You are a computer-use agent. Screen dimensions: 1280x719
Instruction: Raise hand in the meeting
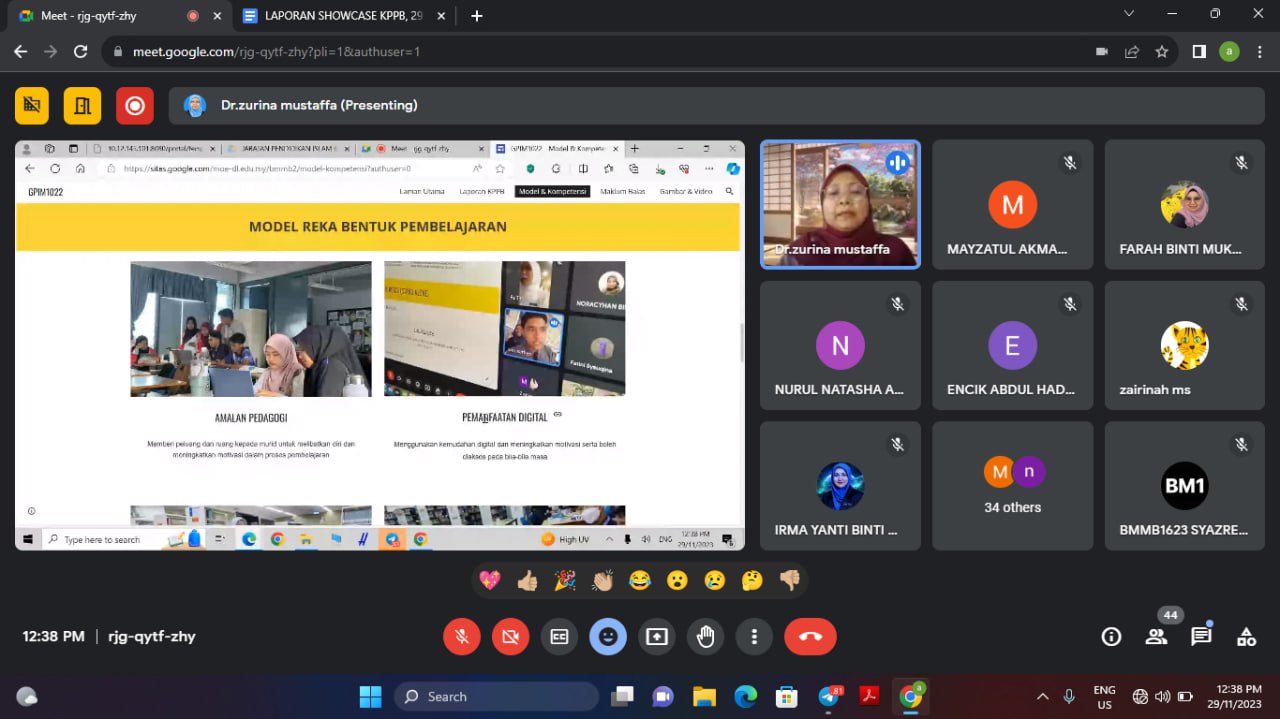706,637
